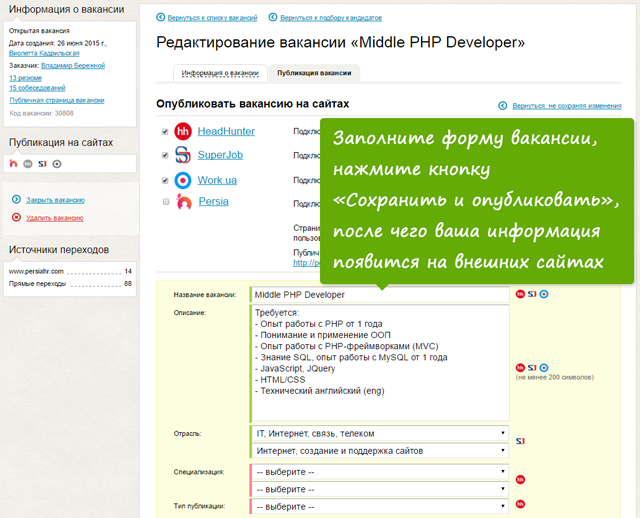
Task: Expand the Тип публикации dropdown
Action: 380,506
